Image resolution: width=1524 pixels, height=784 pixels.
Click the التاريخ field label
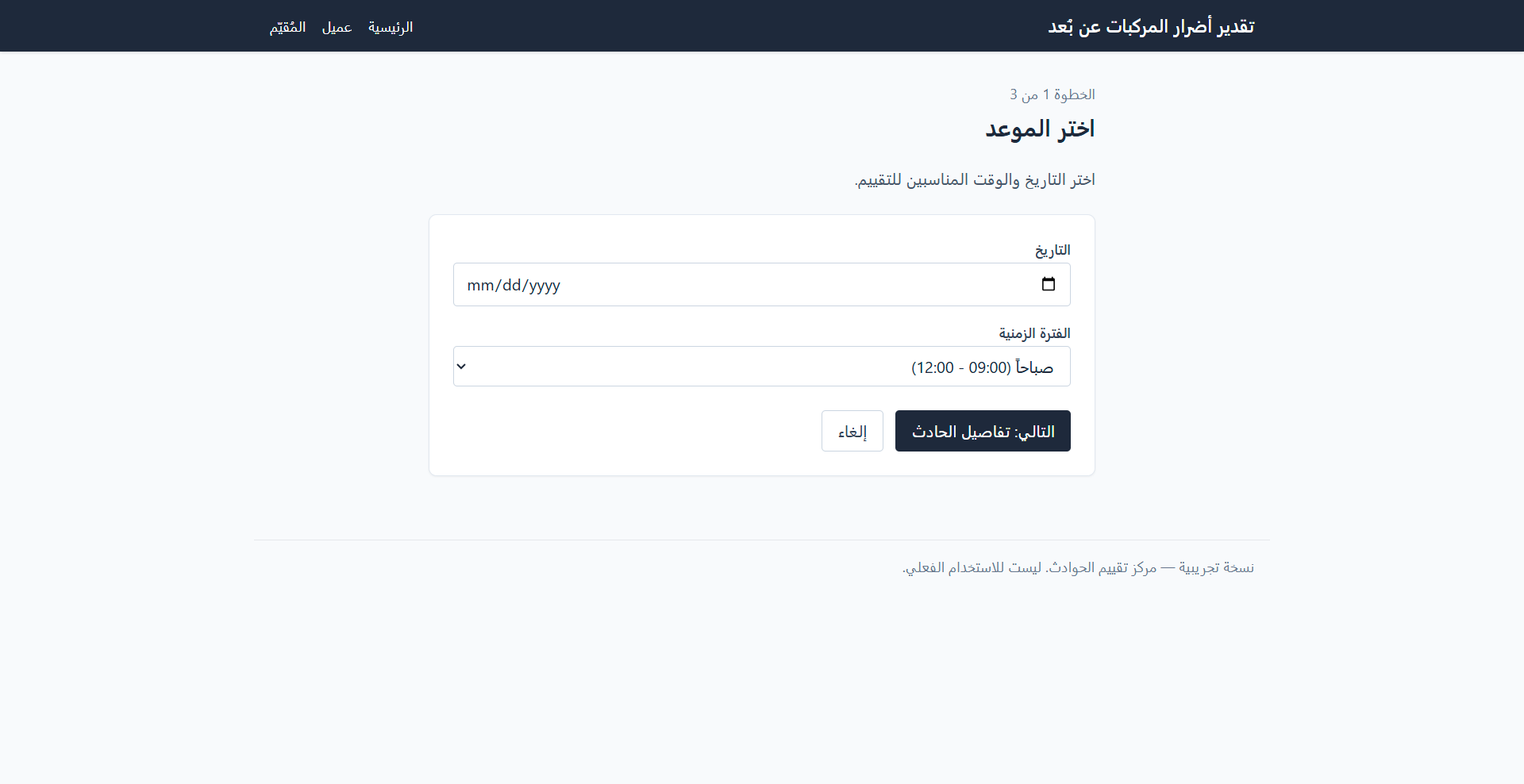1053,250
